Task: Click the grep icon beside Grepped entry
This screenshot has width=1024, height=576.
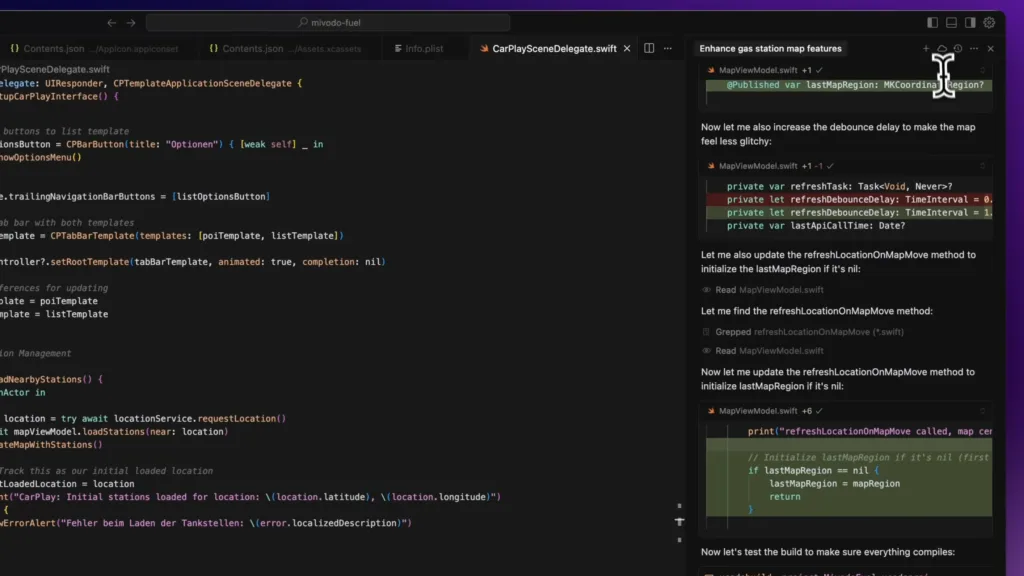Action: pos(706,332)
